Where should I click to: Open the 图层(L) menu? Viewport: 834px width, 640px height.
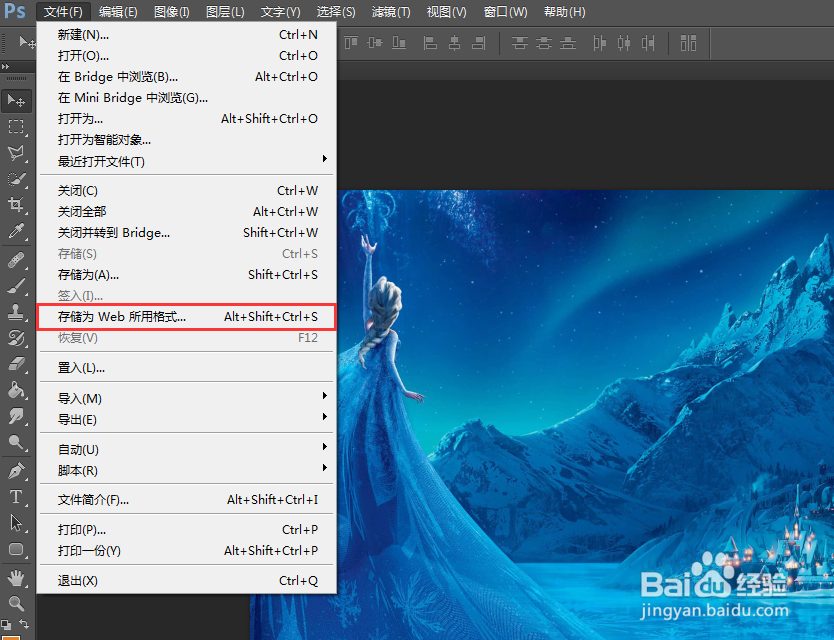coord(226,12)
